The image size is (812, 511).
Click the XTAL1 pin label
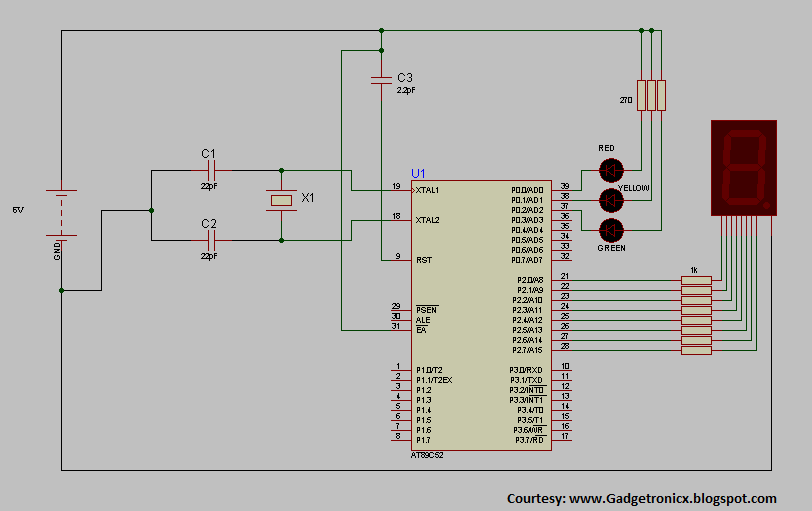(427, 190)
